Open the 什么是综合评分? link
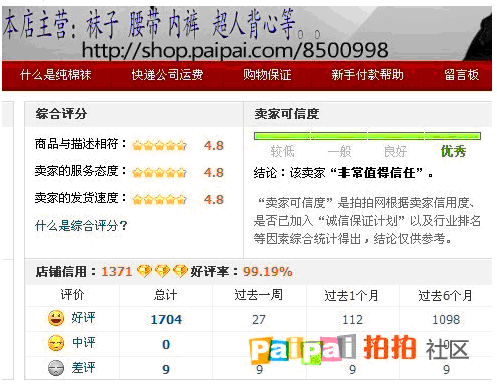The image size is (497, 384). (81, 226)
